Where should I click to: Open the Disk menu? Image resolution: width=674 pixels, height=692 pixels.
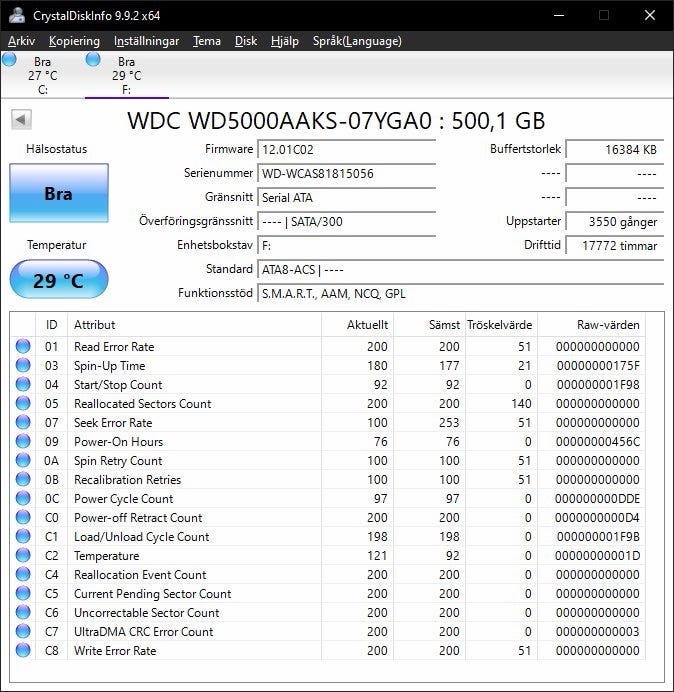click(x=246, y=41)
